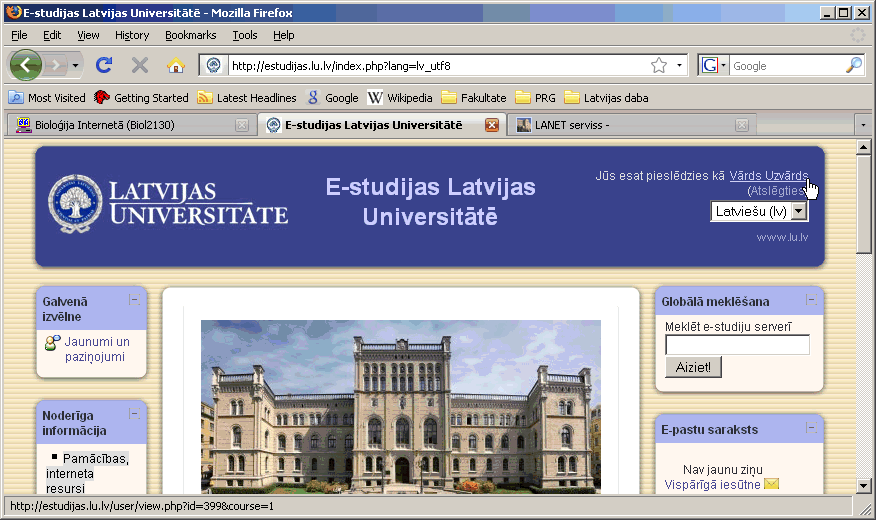
Task: Click the university building photo
Action: 401,407
